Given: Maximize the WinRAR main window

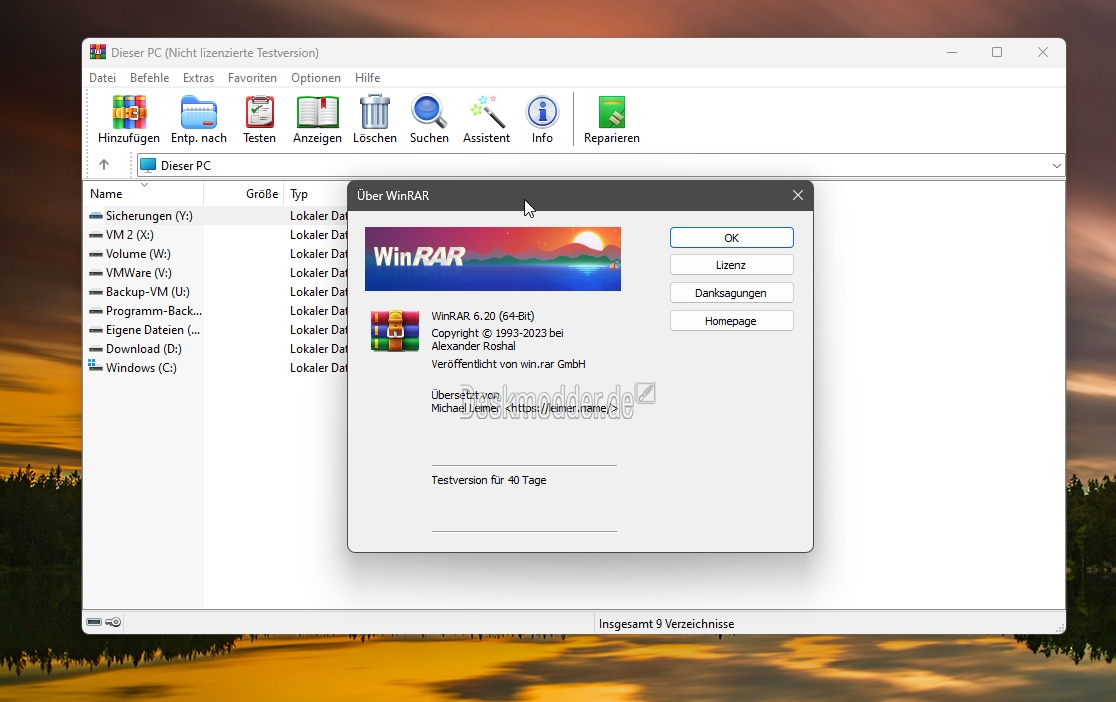Looking at the screenshot, I should (997, 52).
